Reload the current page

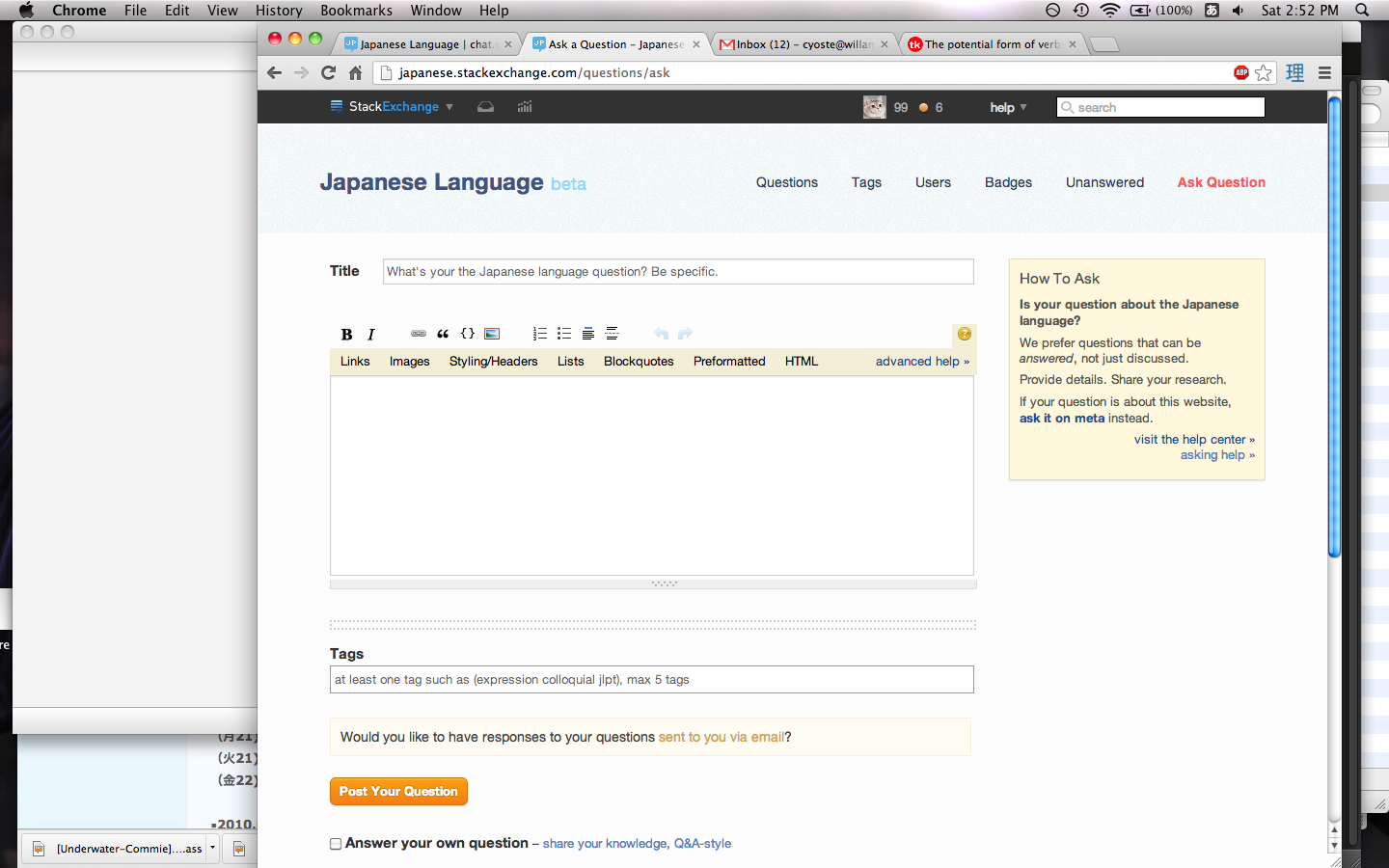(328, 72)
